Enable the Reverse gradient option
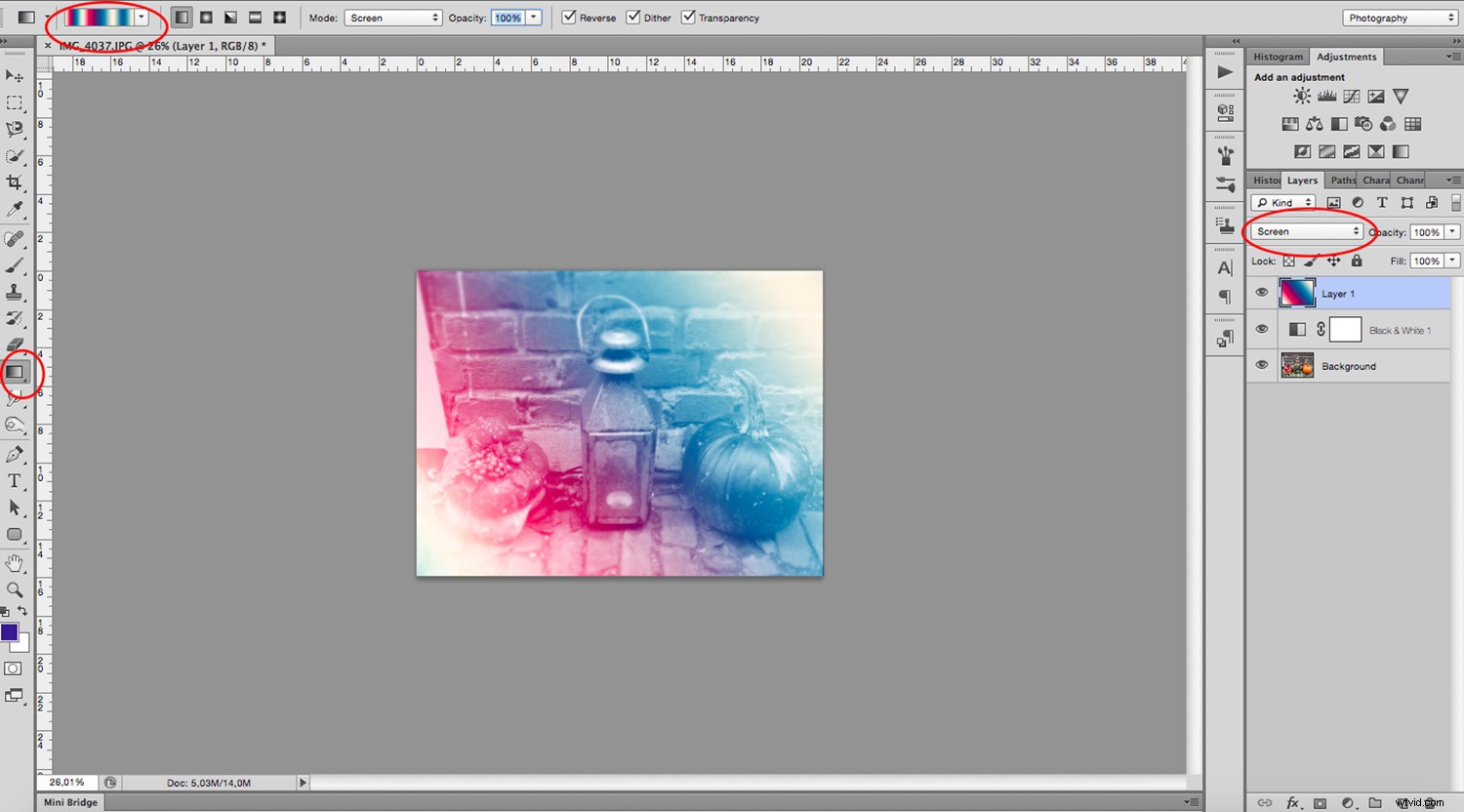 pyautogui.click(x=568, y=17)
